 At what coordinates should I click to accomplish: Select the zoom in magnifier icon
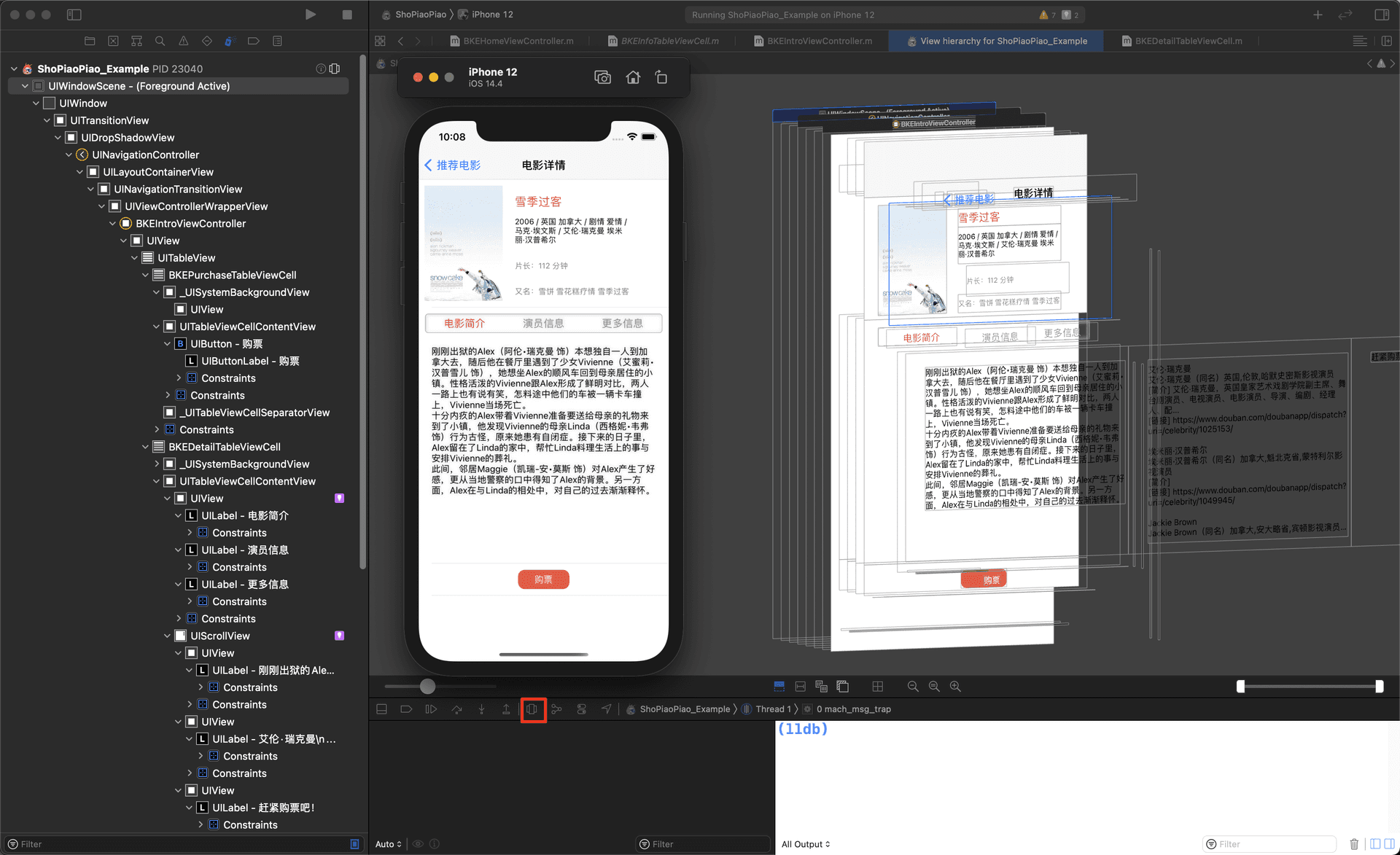954,686
